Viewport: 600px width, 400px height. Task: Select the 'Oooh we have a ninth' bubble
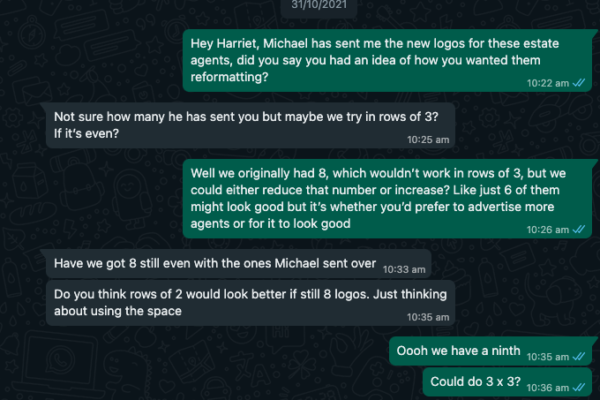click(491, 351)
